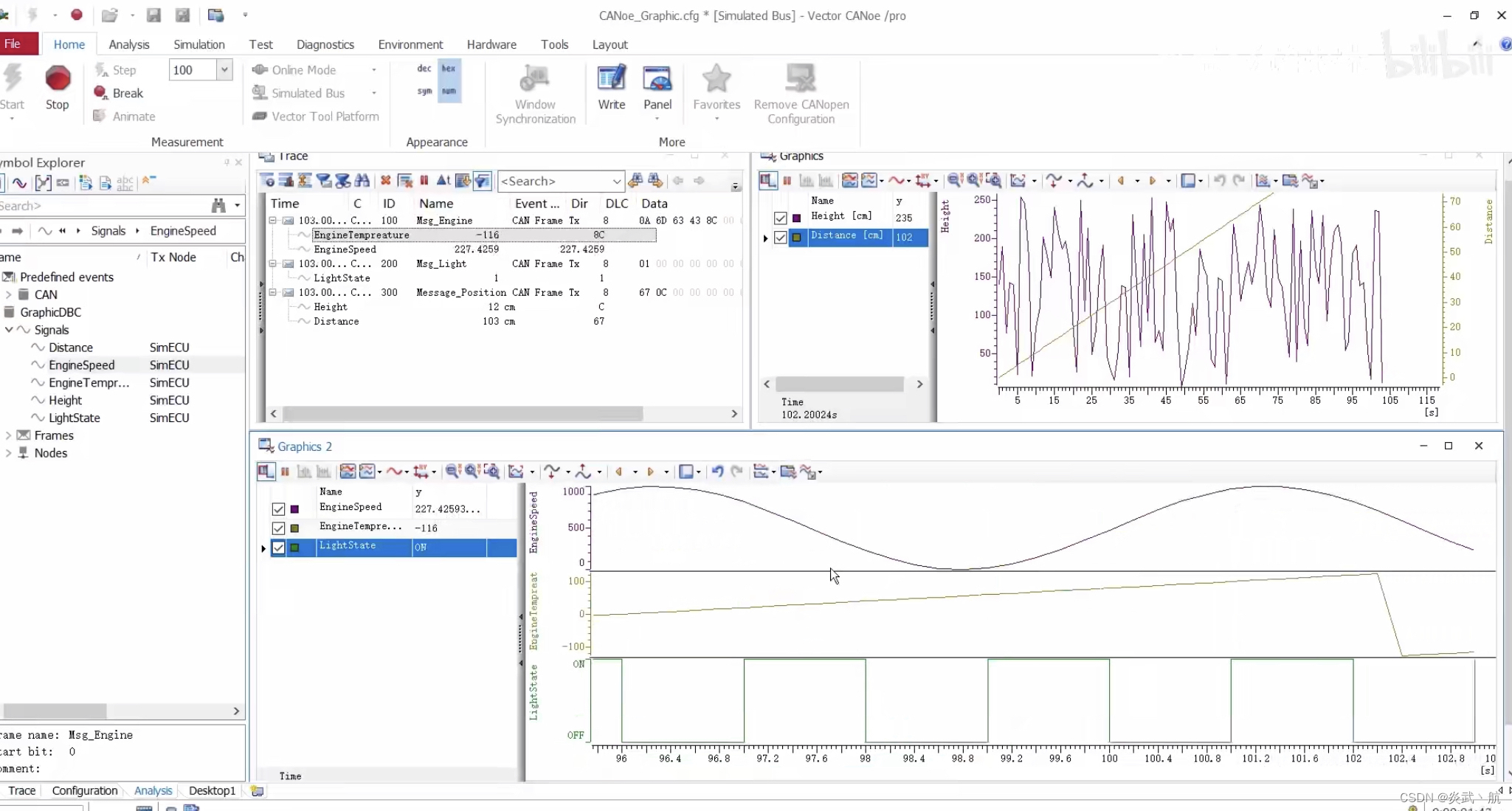Open the Diagnostics ribbon tab
The image size is (1512, 811).
[x=325, y=44]
